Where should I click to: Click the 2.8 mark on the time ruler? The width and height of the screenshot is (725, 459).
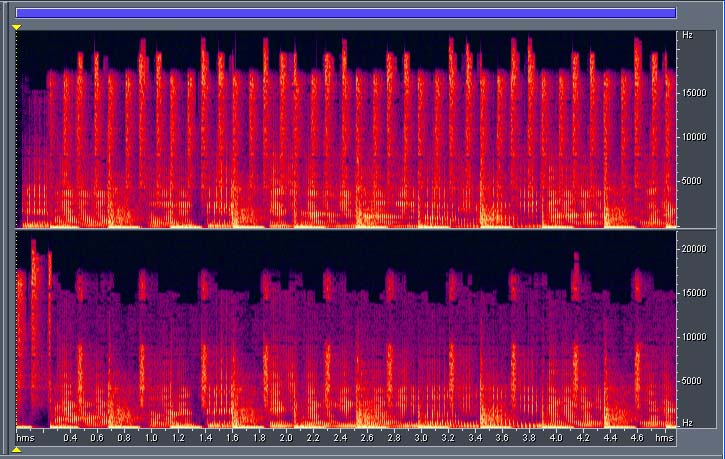(x=394, y=438)
